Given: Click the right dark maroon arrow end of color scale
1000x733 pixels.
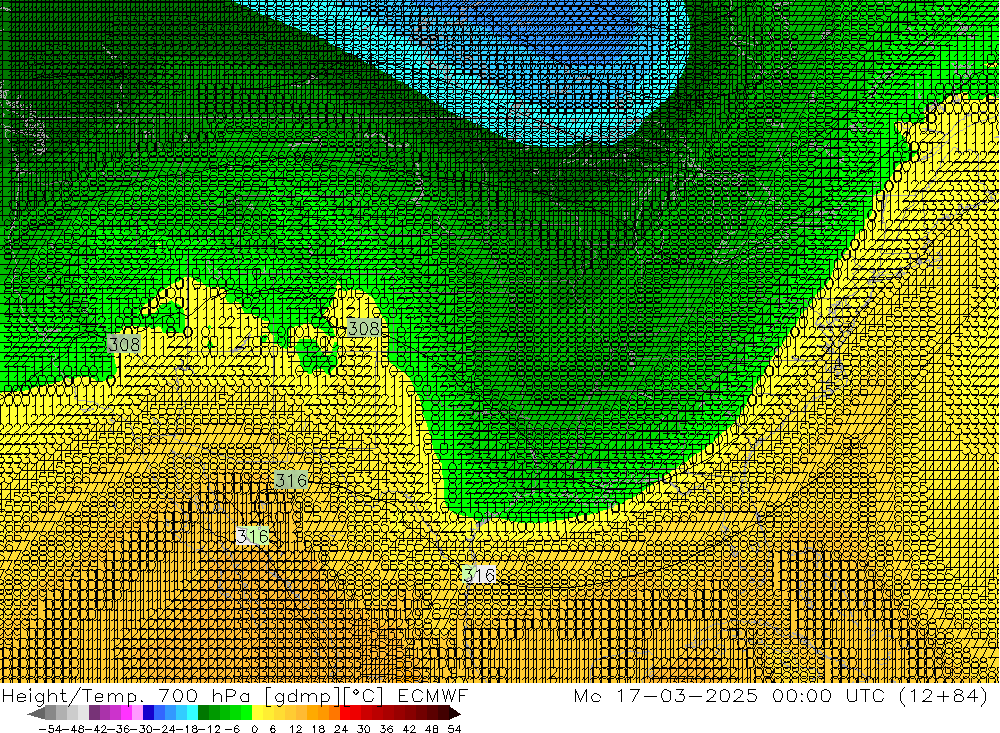Looking at the screenshot, I should click(454, 714).
